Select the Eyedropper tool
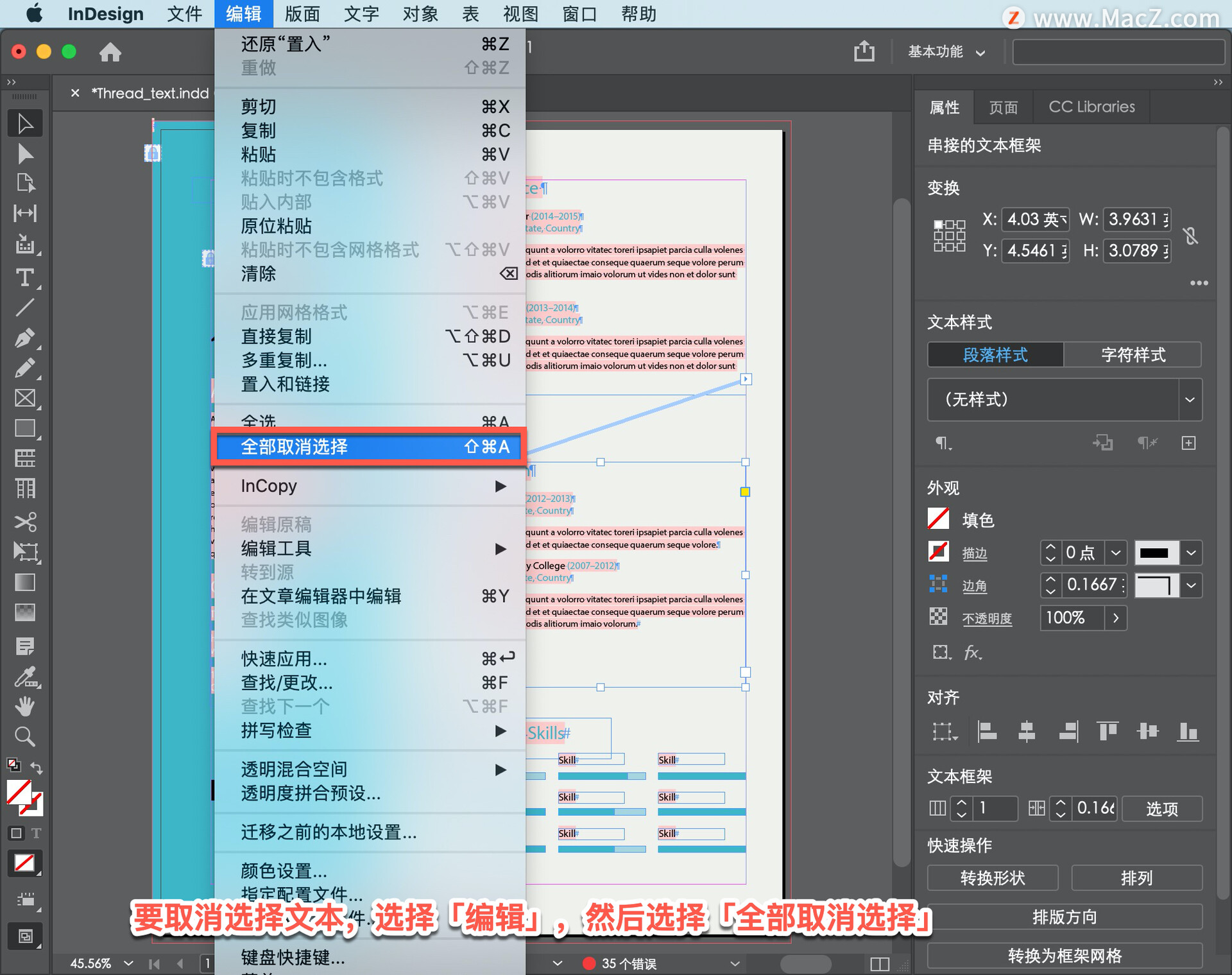This screenshot has width=1232, height=975. click(x=25, y=677)
